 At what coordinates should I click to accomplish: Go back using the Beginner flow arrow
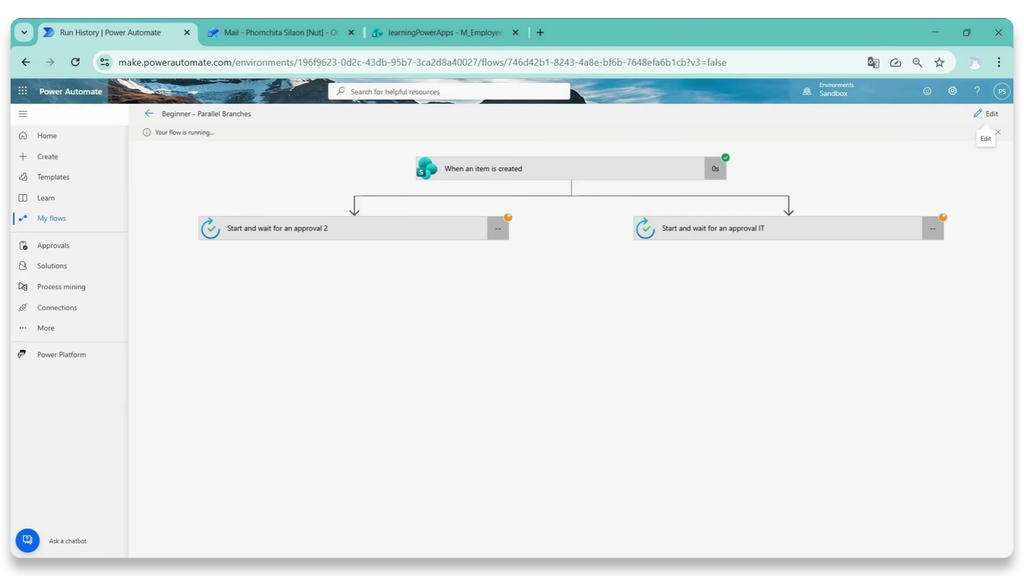coord(149,114)
